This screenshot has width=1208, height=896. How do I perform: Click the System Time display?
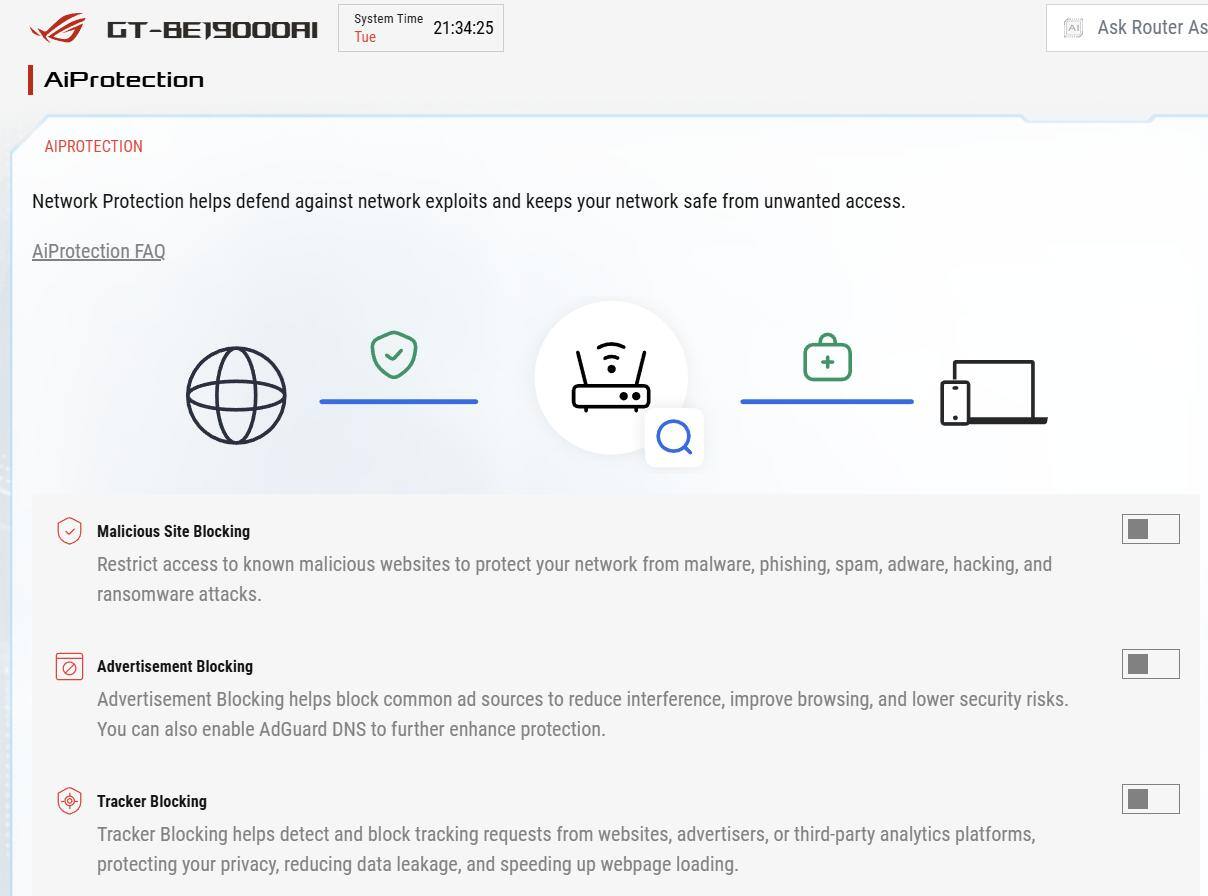point(420,28)
